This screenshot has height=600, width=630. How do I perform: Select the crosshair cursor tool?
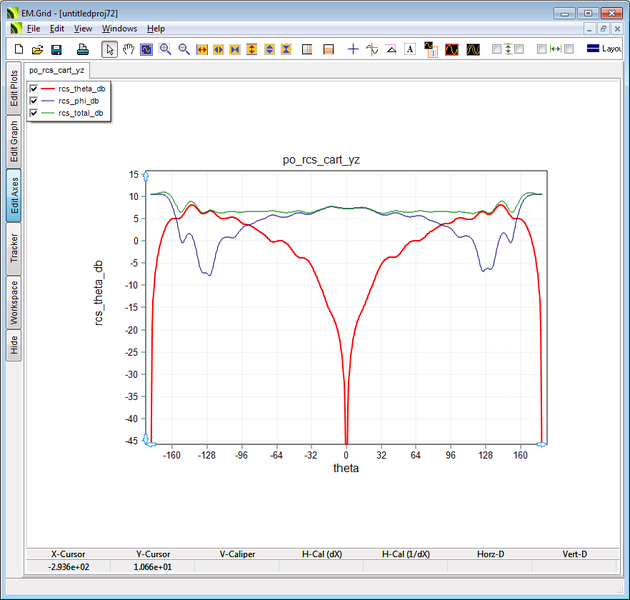(x=352, y=49)
